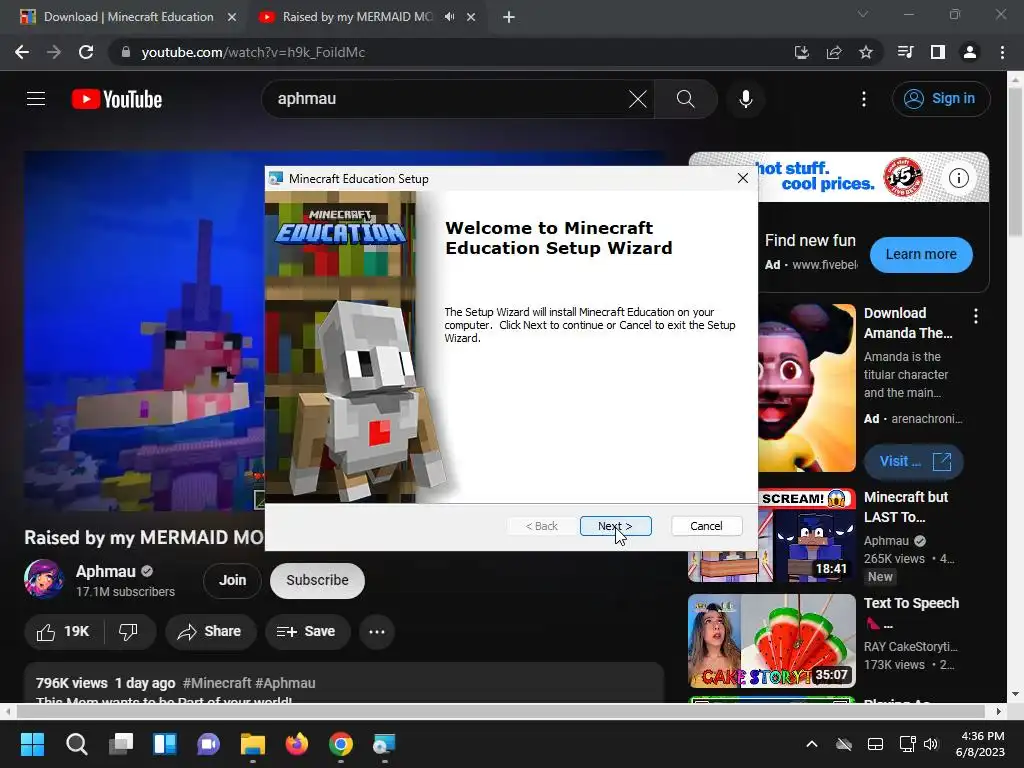Close the Minecraft Education Setup dialog

743,178
